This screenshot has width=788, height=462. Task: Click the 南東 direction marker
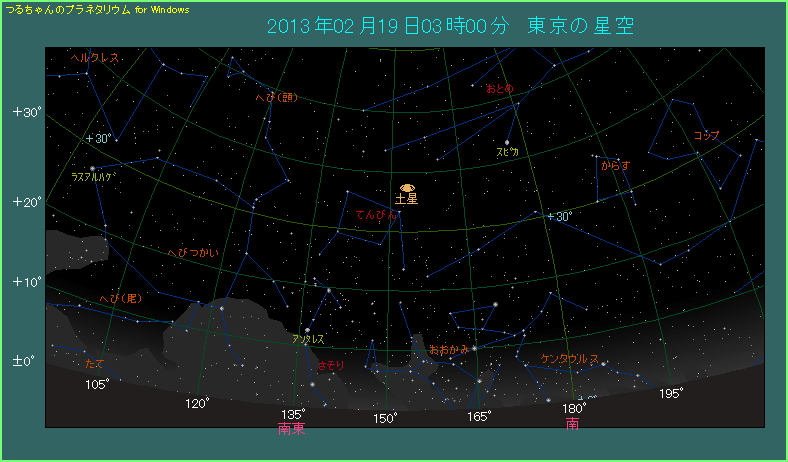292,428
